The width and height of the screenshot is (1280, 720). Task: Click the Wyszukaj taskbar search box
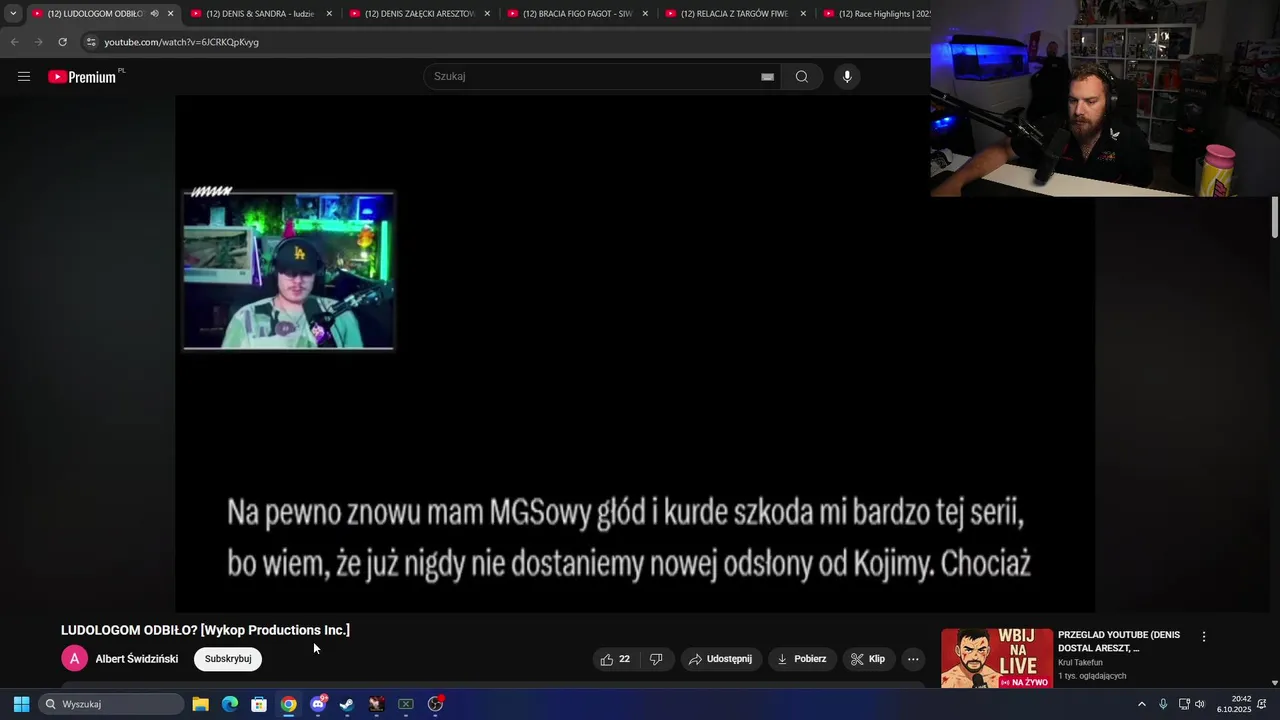(111, 704)
